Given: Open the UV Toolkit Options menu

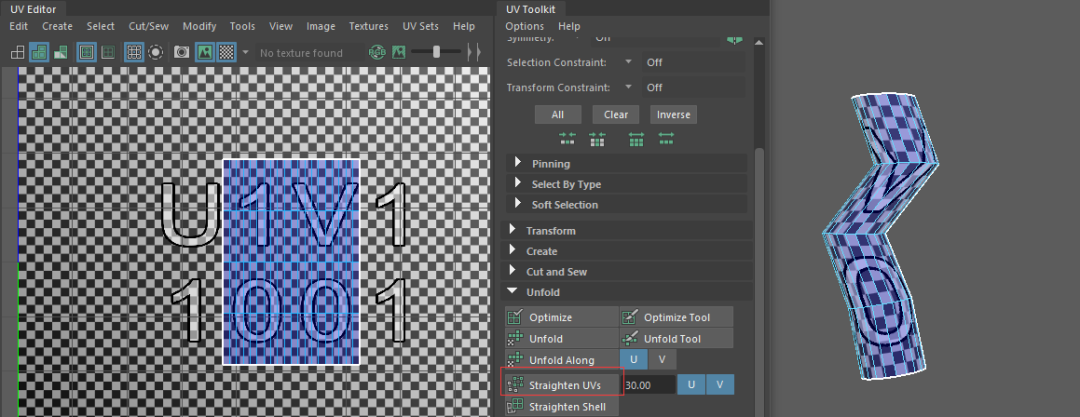Looking at the screenshot, I should (x=525, y=26).
